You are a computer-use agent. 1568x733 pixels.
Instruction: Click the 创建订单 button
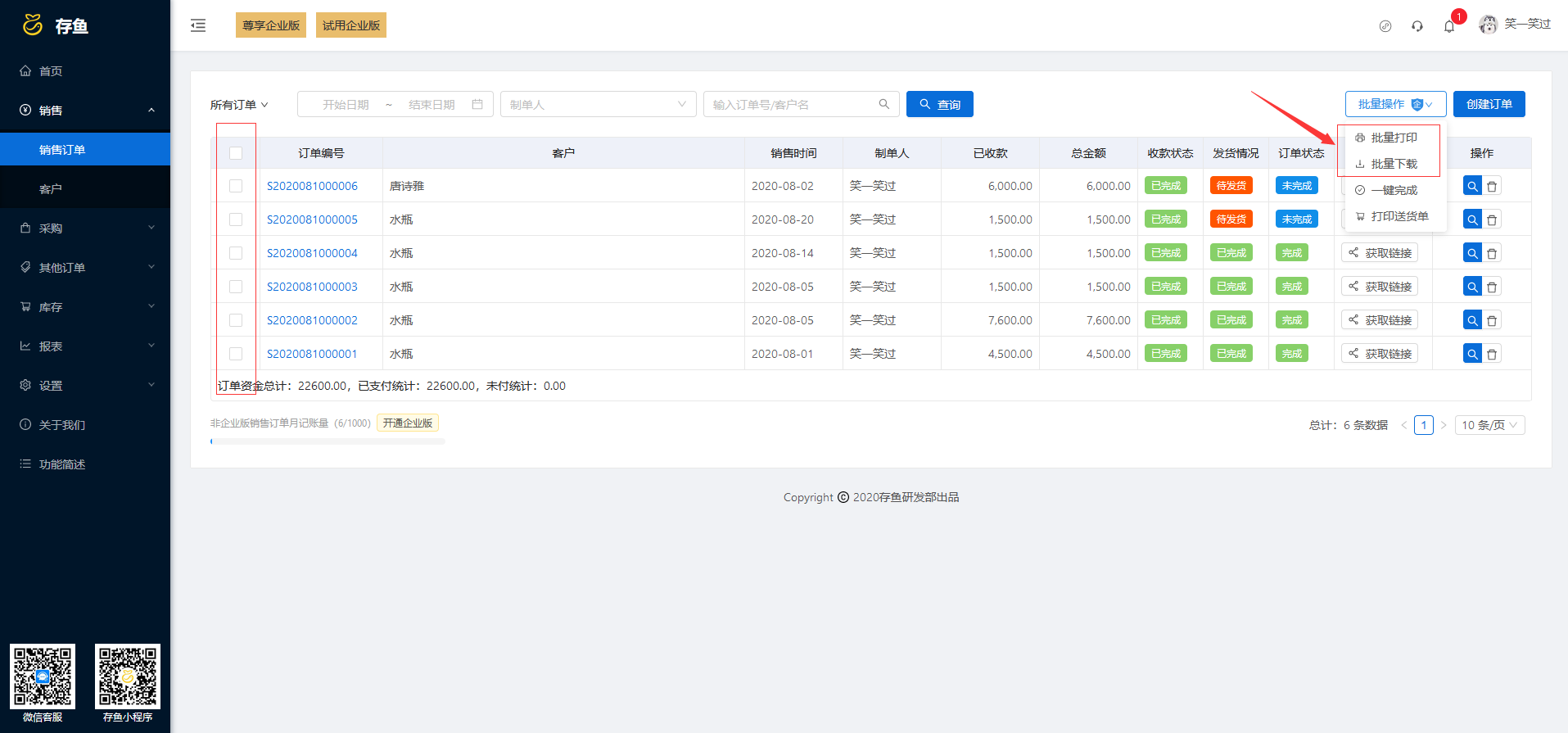tap(1489, 104)
